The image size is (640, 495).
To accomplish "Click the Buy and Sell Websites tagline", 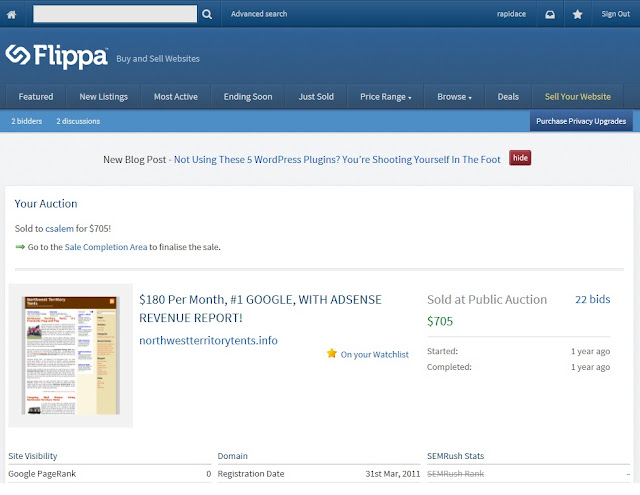I will click(x=158, y=59).
